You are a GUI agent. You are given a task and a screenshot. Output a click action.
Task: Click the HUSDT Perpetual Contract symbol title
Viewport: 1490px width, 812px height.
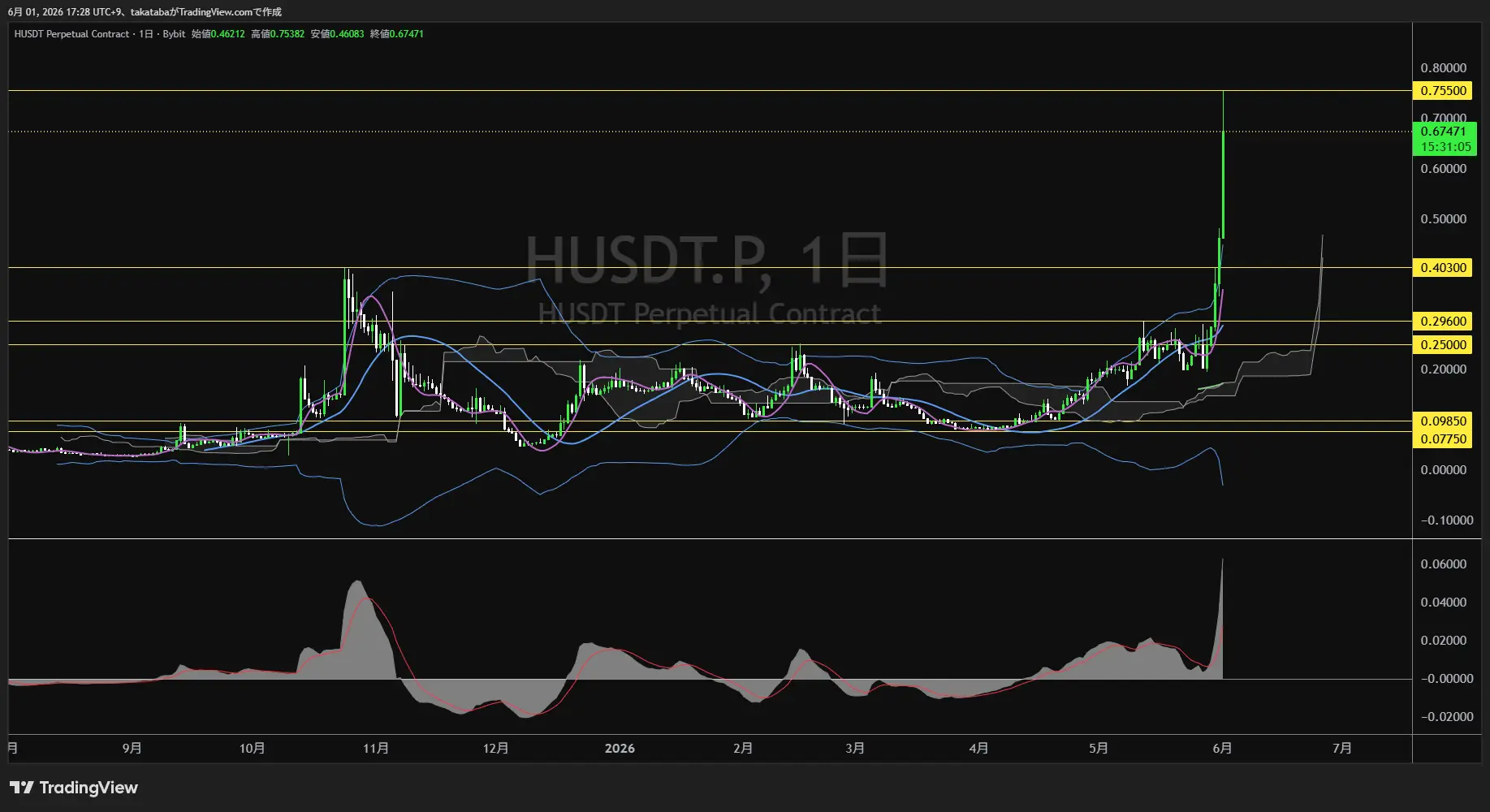(x=71, y=34)
